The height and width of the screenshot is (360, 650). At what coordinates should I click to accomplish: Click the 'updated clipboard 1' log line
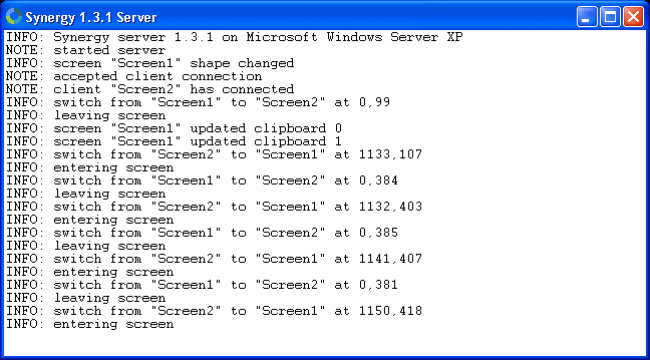174,141
